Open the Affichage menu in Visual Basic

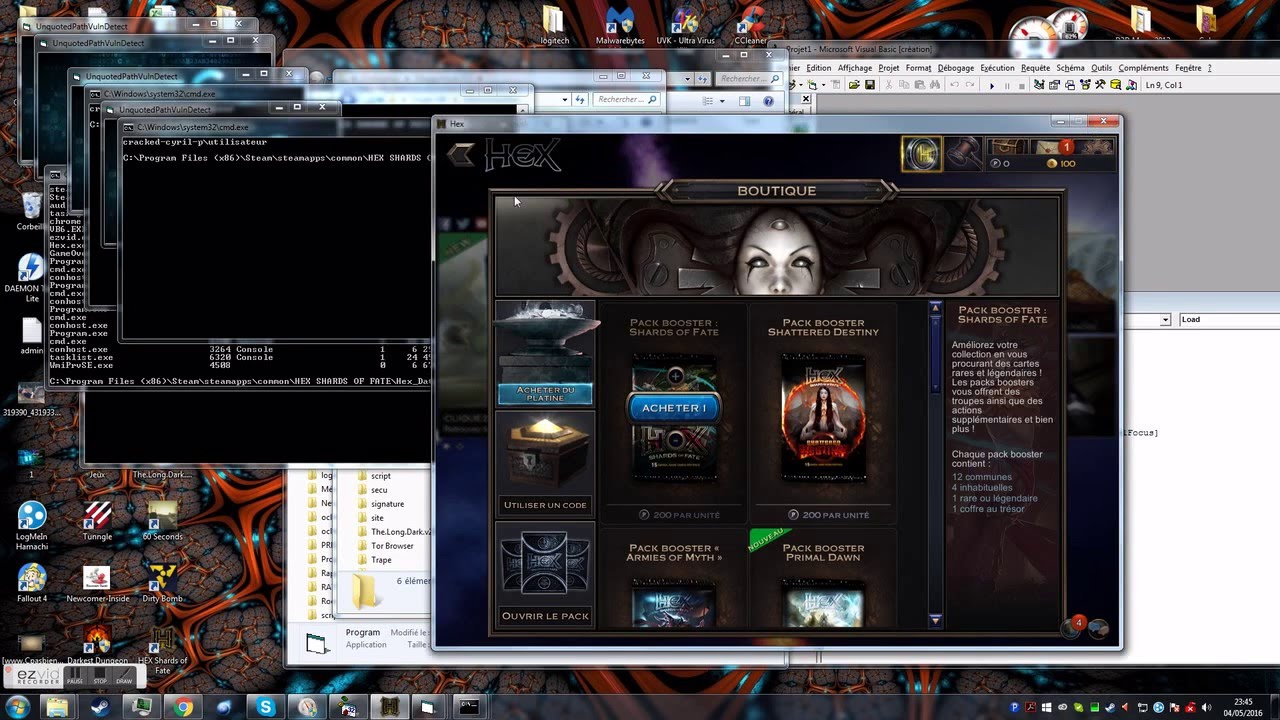(855, 68)
